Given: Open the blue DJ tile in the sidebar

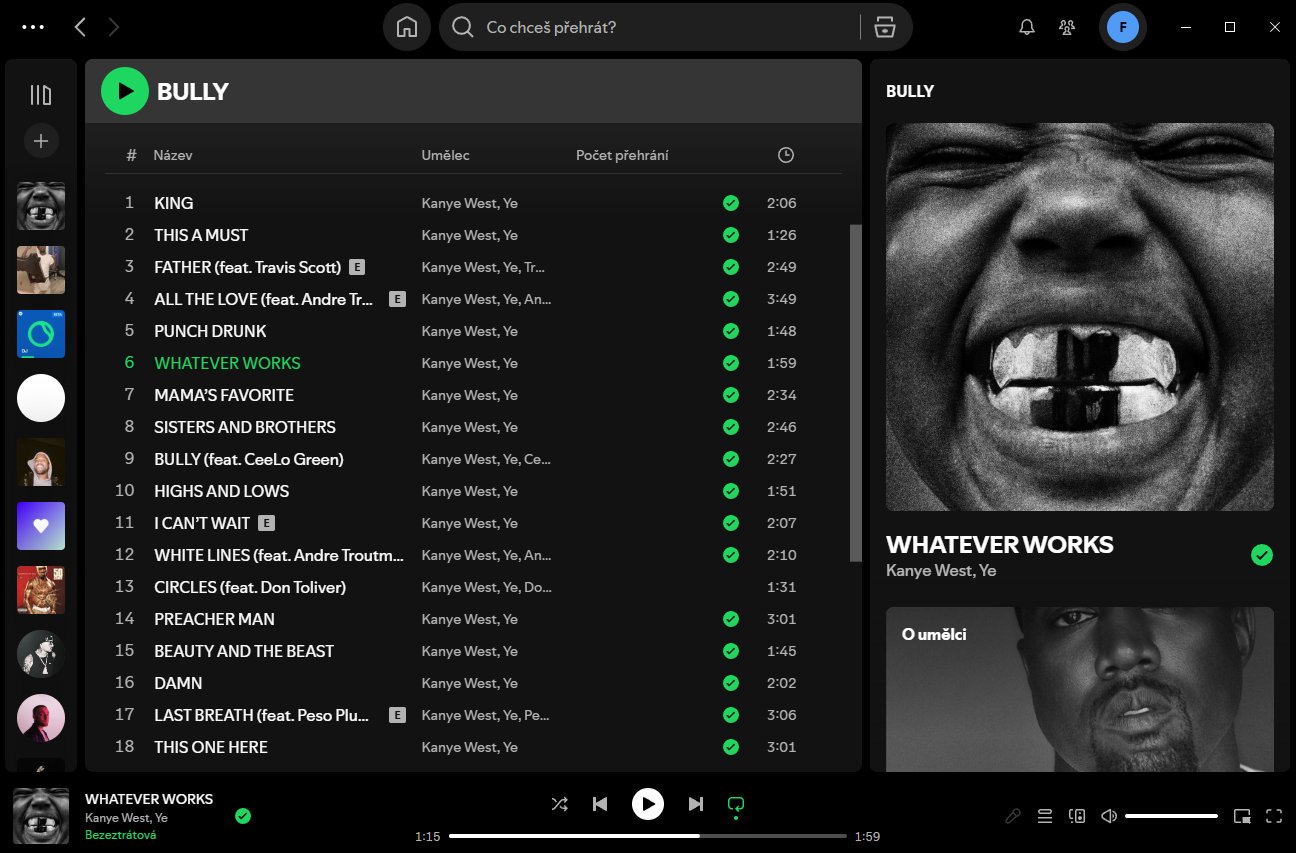Looking at the screenshot, I should [41, 334].
